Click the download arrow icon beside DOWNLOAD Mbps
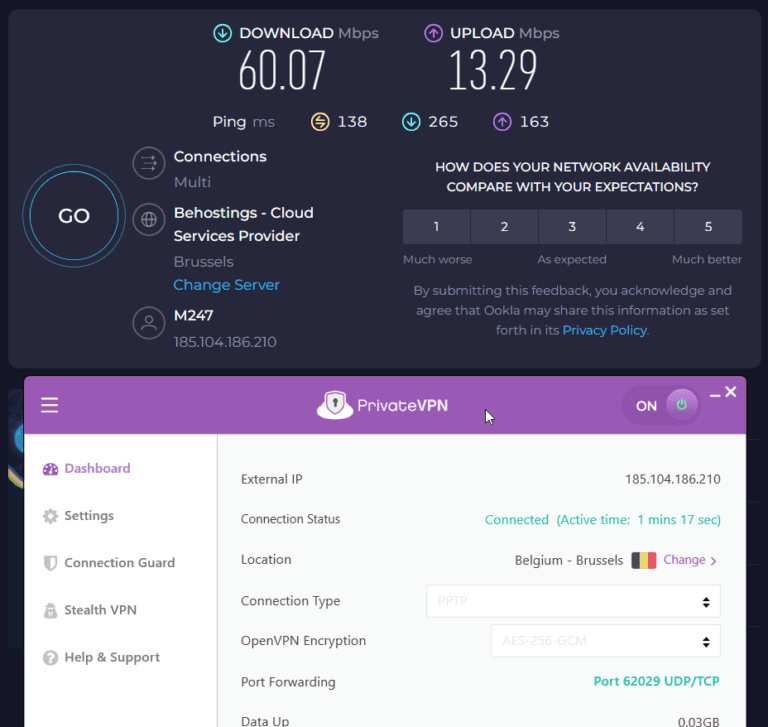768x727 pixels. [x=222, y=33]
